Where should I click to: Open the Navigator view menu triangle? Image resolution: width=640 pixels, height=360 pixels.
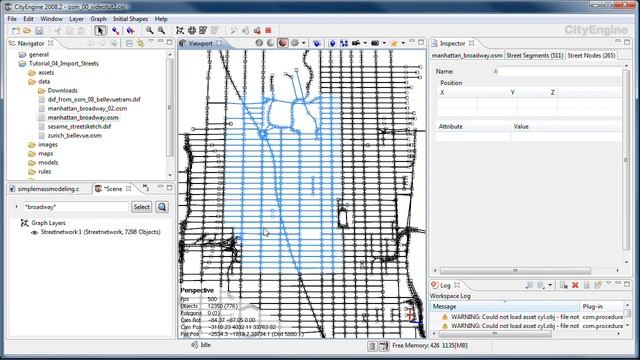(x=151, y=42)
